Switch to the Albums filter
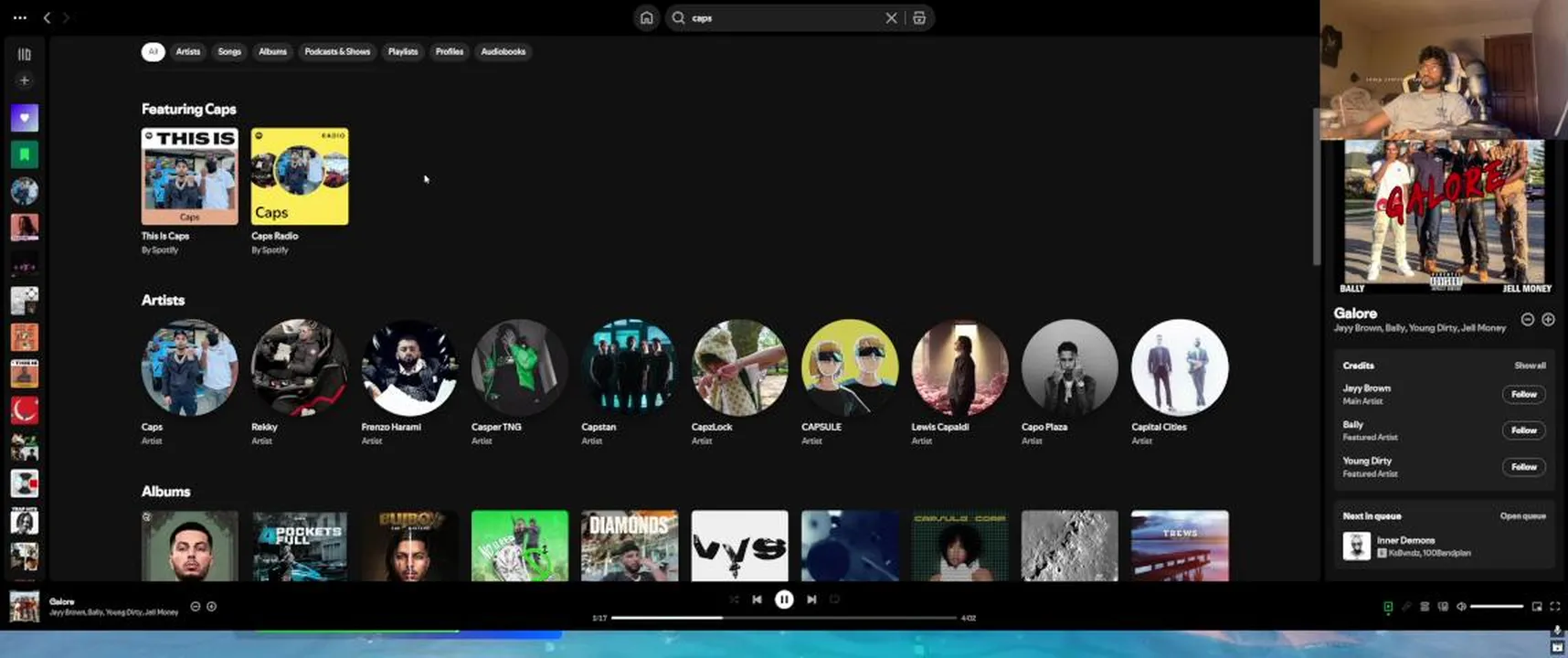 pyautogui.click(x=272, y=52)
